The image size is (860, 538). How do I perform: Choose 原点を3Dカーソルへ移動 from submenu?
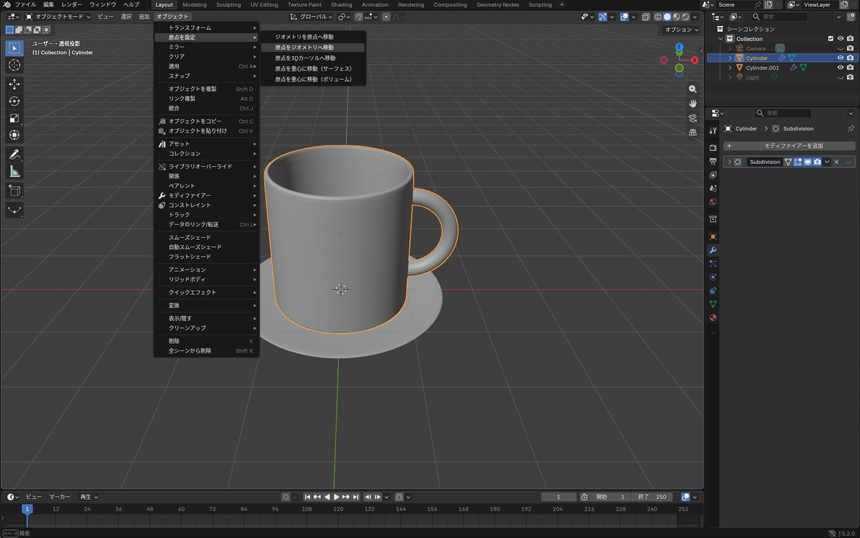[305, 58]
